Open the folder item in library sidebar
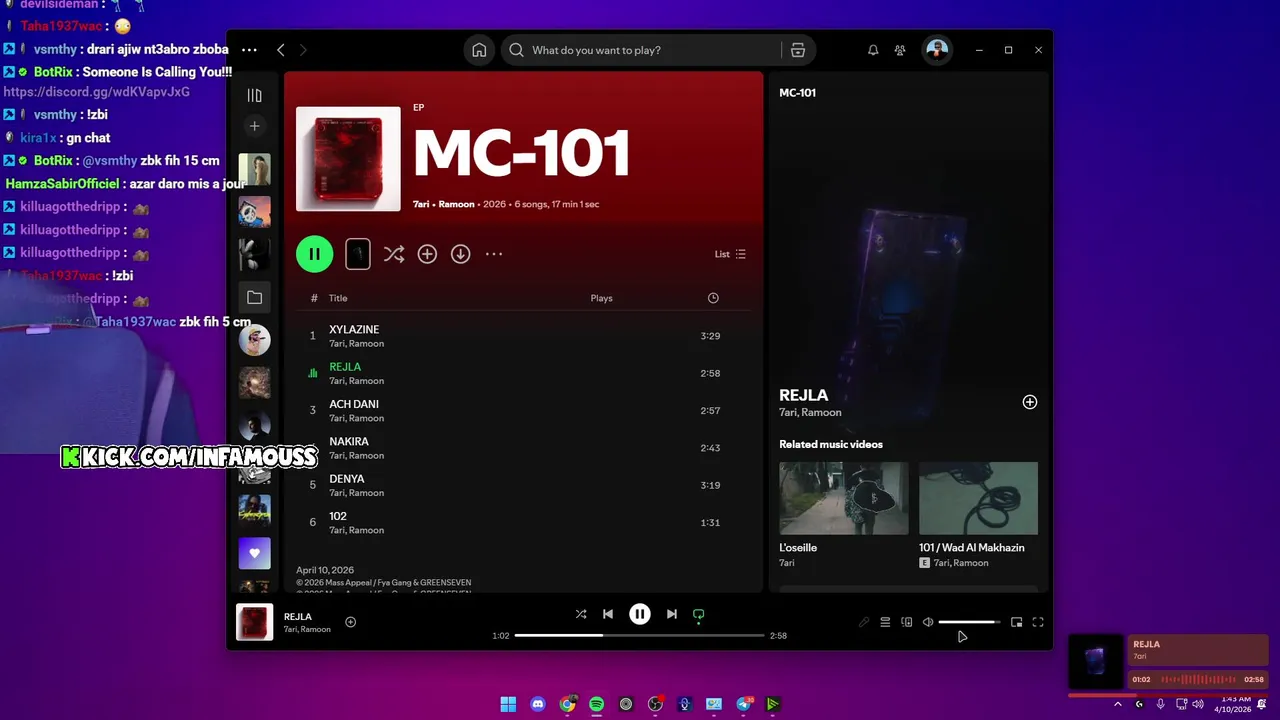This screenshot has height=720, width=1280. tap(254, 298)
